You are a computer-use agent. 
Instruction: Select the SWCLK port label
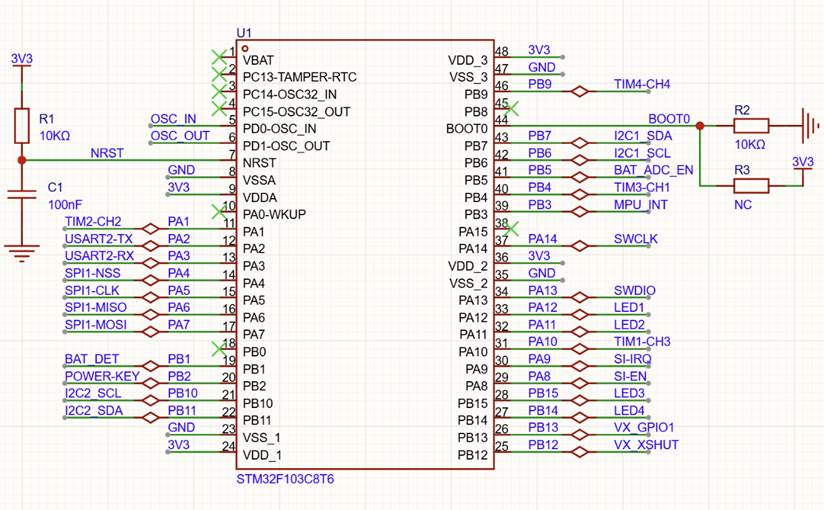tap(636, 239)
